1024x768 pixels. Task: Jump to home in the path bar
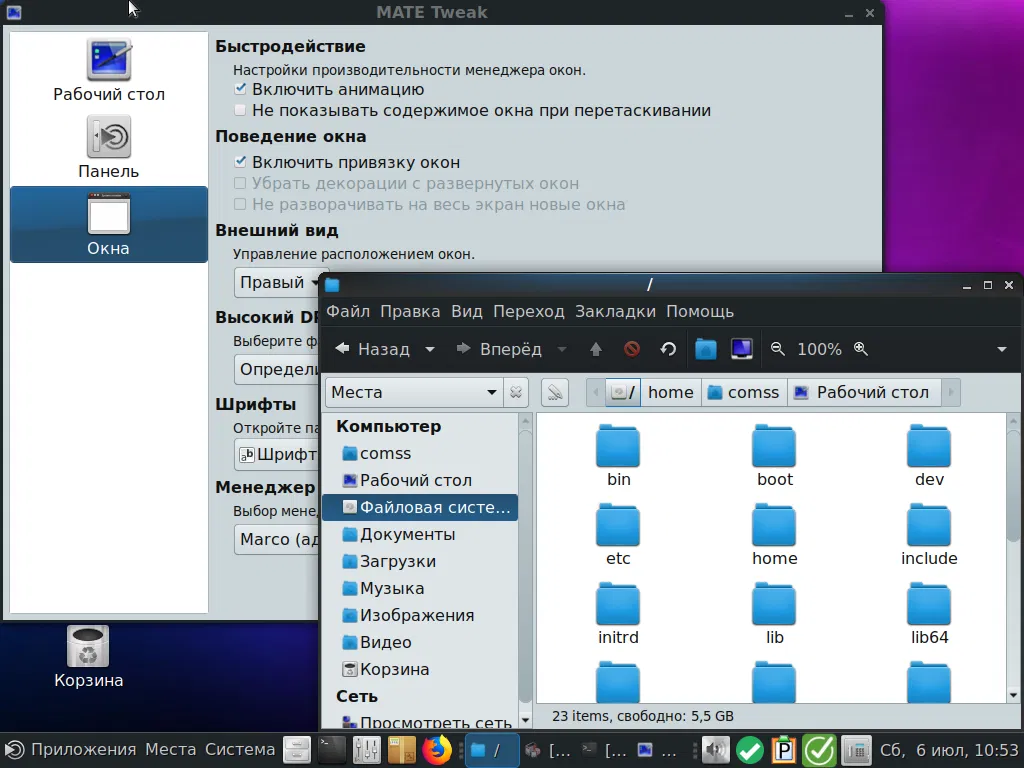(x=671, y=392)
